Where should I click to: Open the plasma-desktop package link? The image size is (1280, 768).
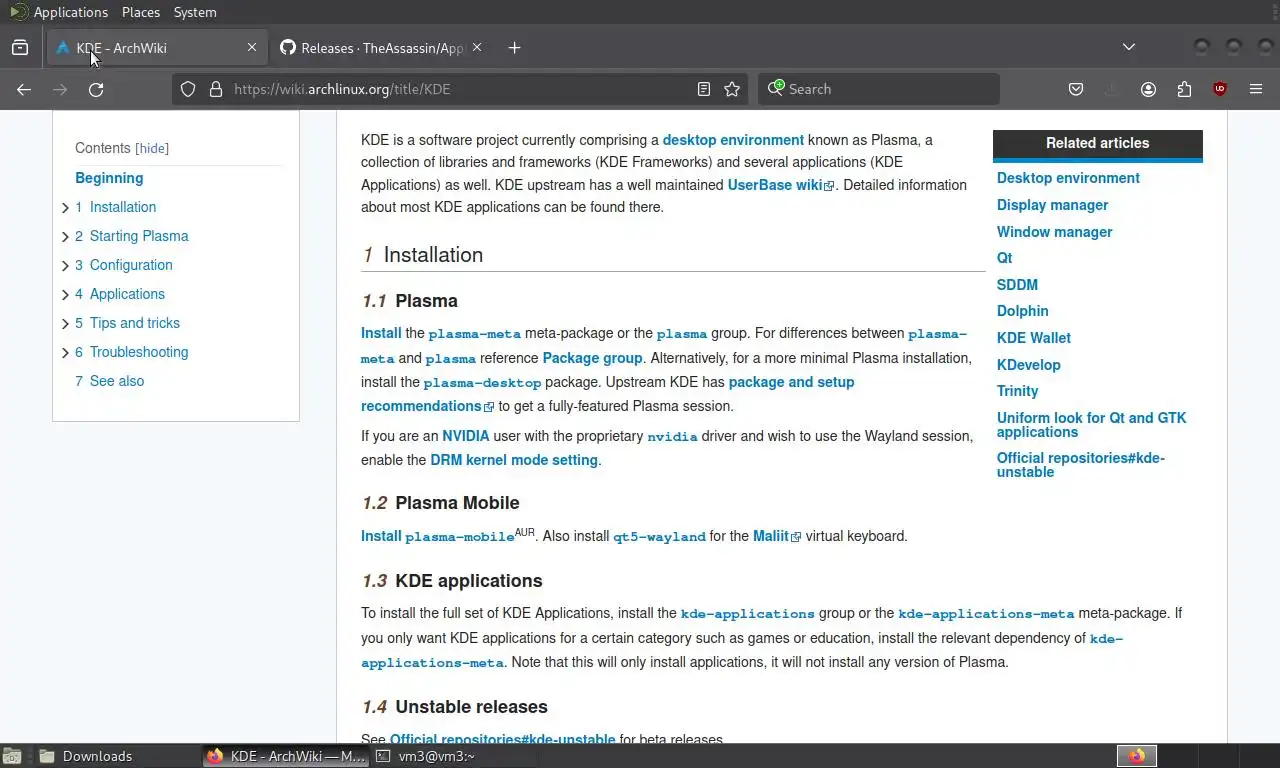[x=482, y=383]
